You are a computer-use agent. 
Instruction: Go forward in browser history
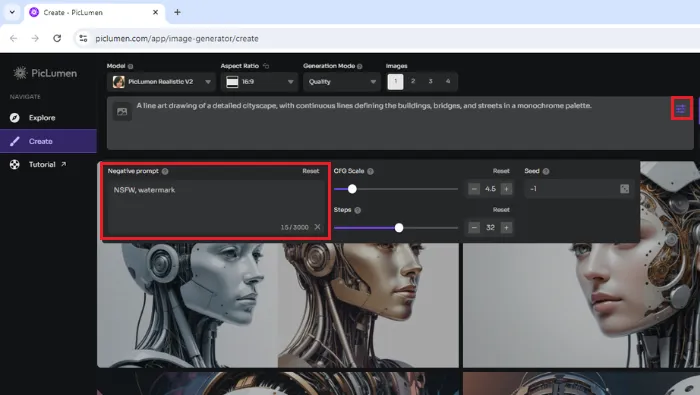point(35,38)
